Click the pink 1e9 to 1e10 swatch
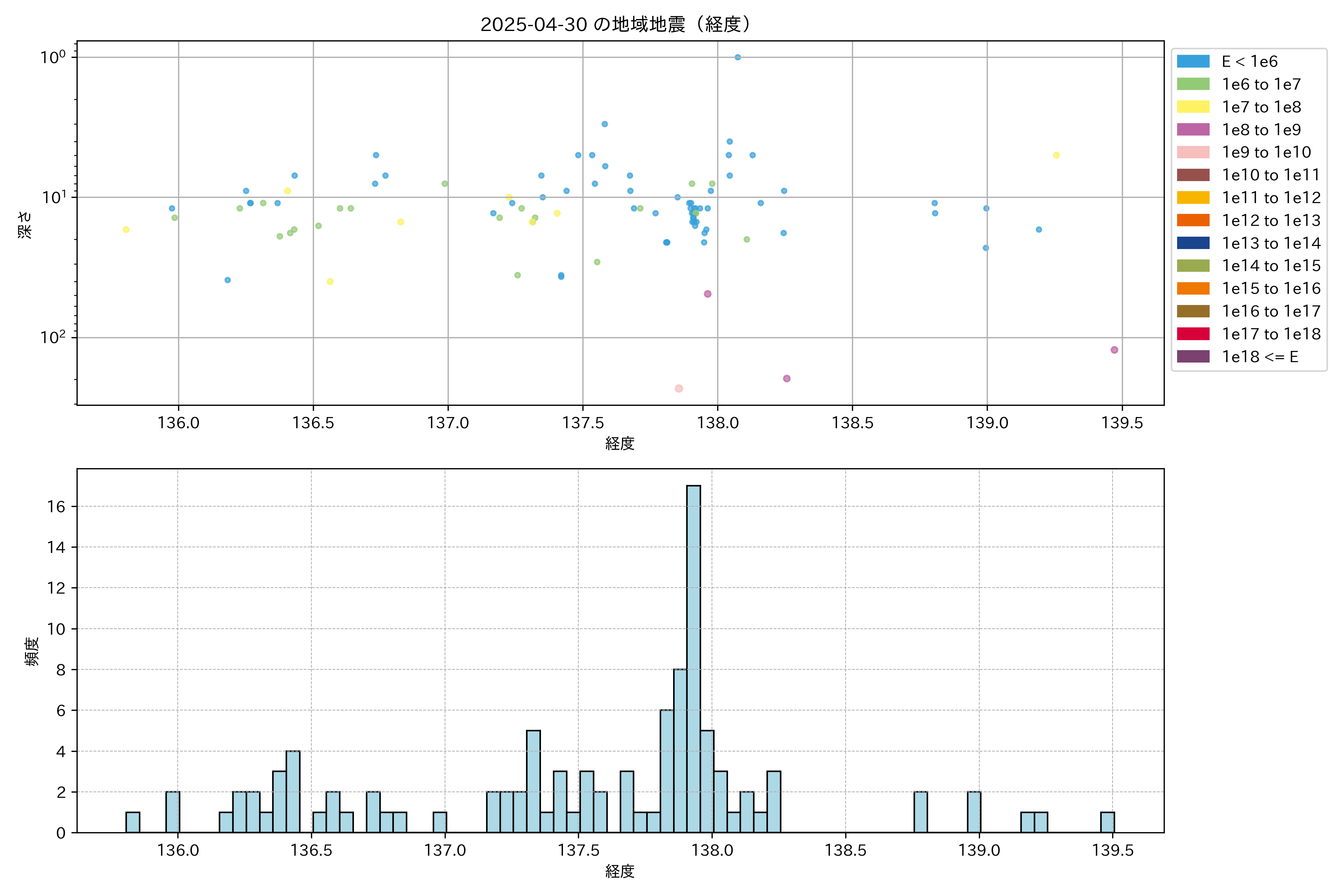This screenshot has height=896, width=1344. 1193,153
